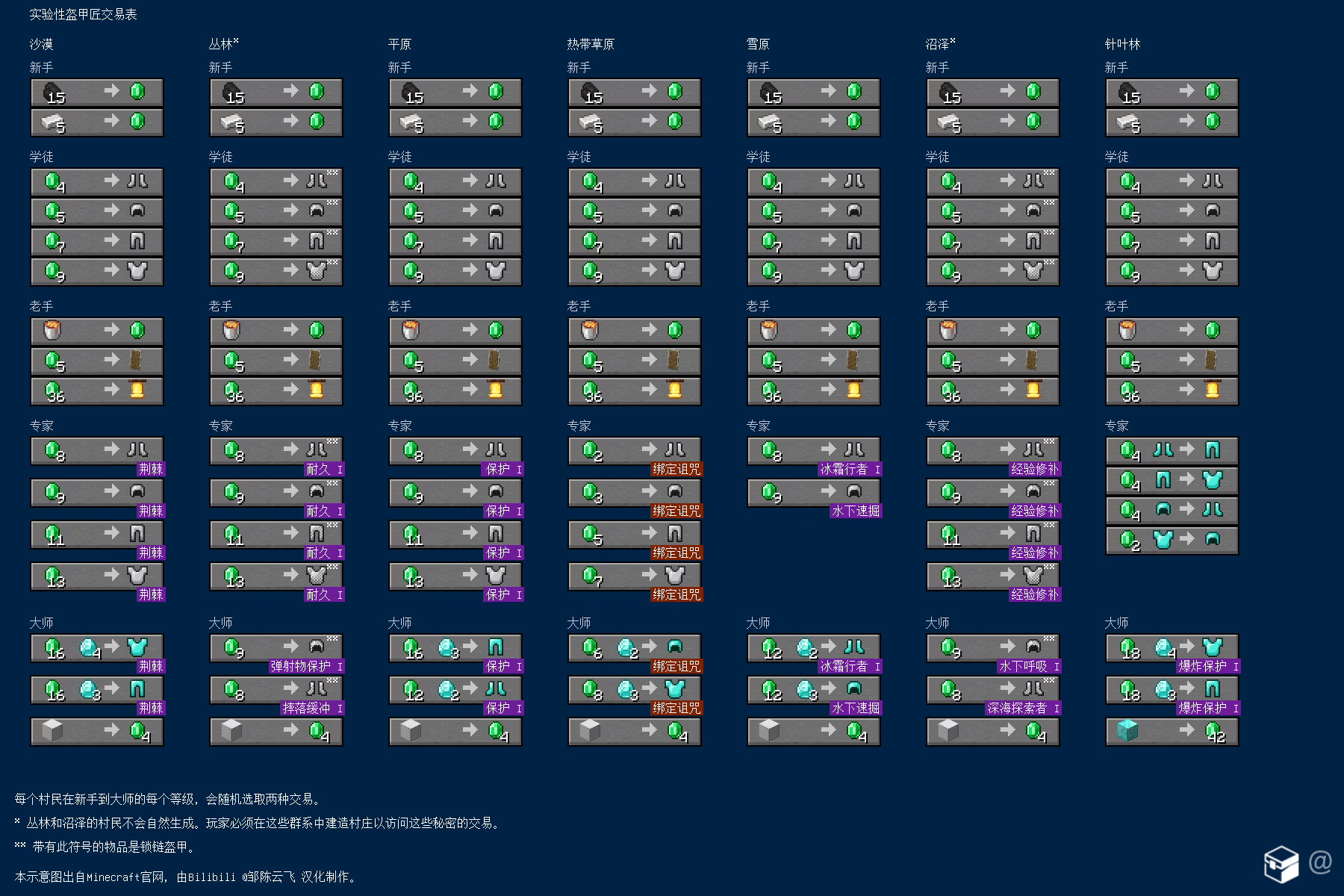Click the 大师 heading in 沙漠 column
1344x896 pixels.
coord(42,623)
